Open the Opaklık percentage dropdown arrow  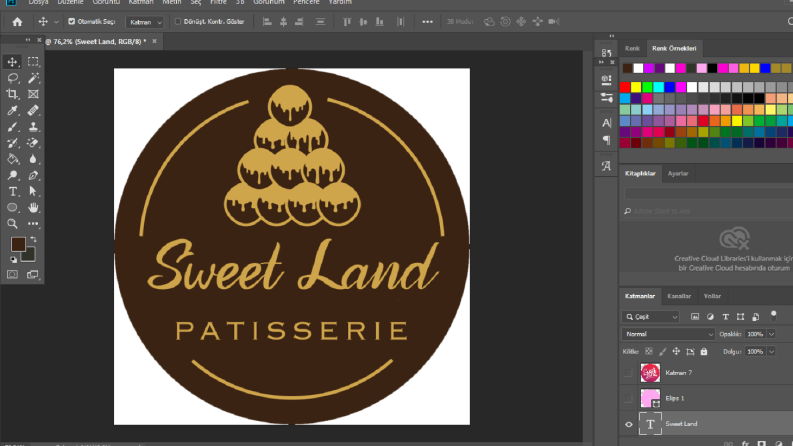tap(771, 334)
